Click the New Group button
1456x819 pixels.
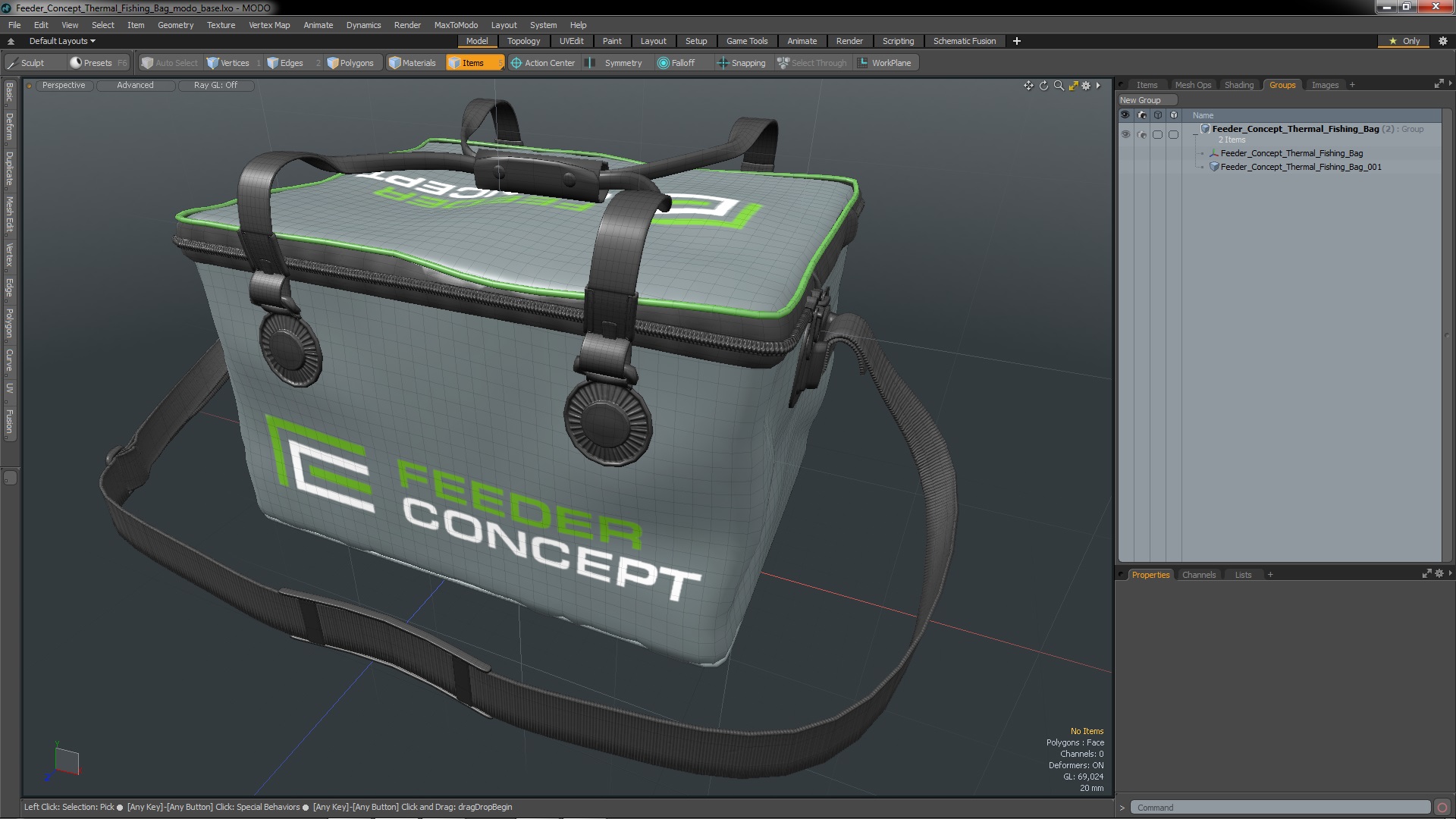[x=1147, y=100]
